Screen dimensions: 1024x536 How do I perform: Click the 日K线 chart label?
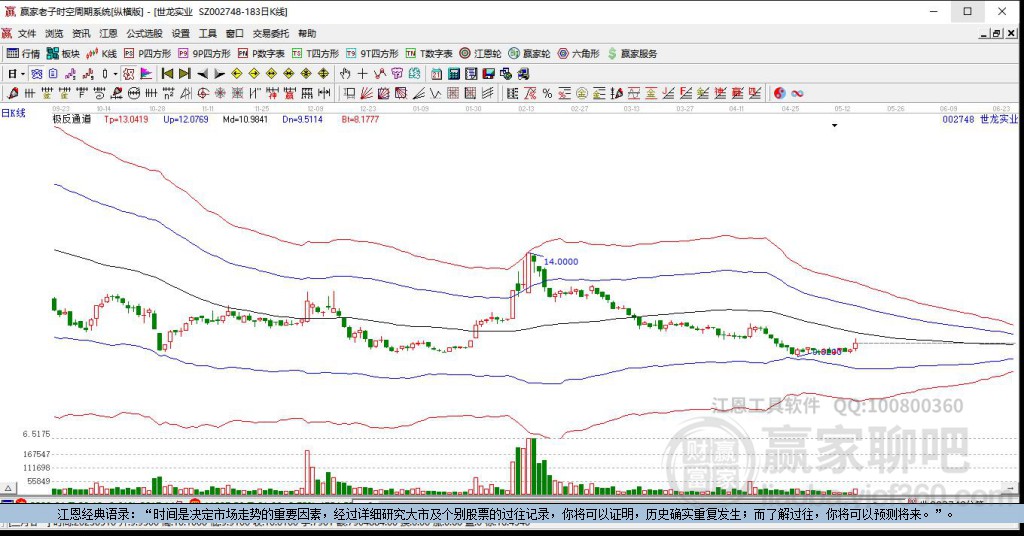[13, 113]
